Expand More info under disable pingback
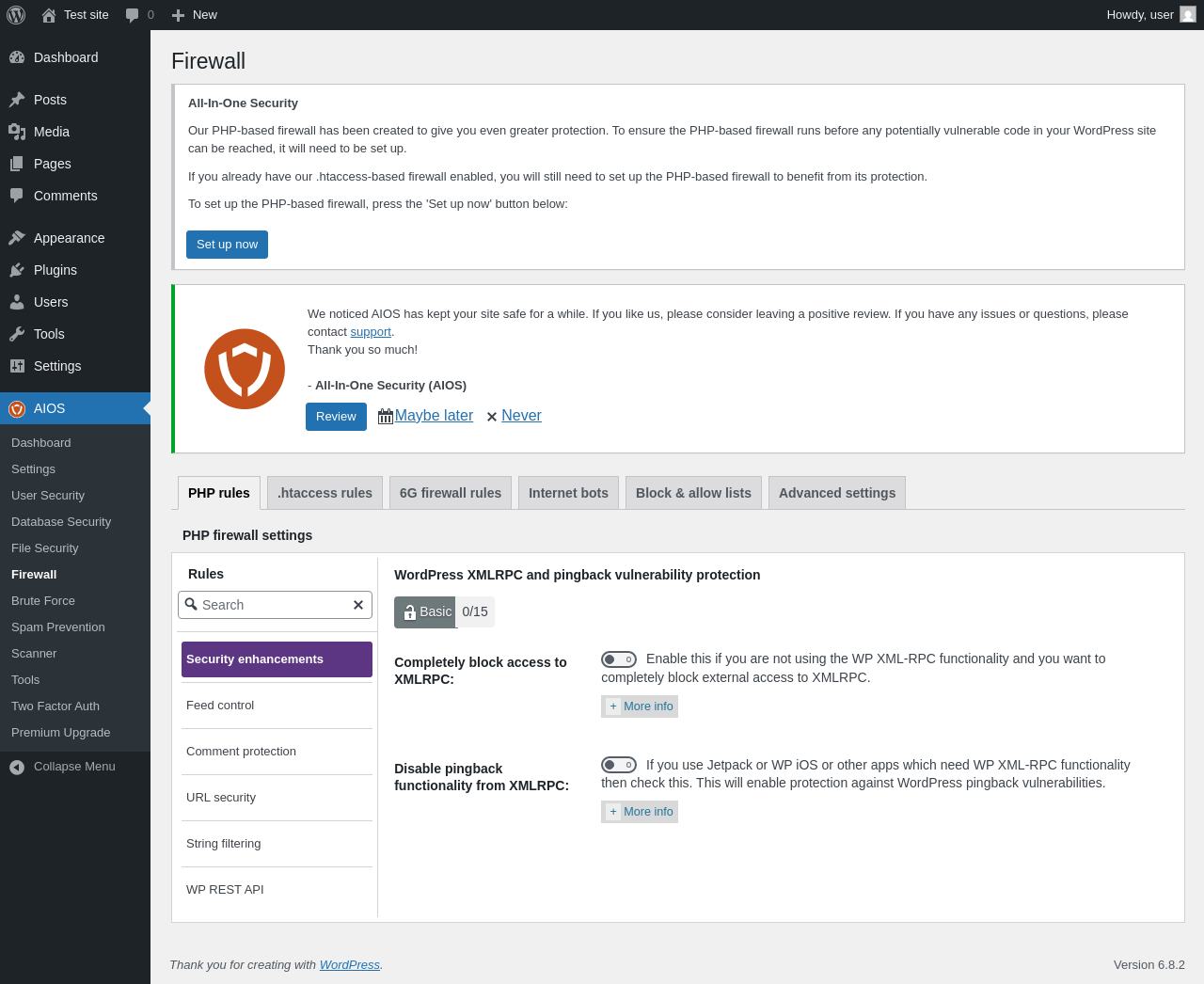The image size is (1204, 984). [x=640, y=812]
